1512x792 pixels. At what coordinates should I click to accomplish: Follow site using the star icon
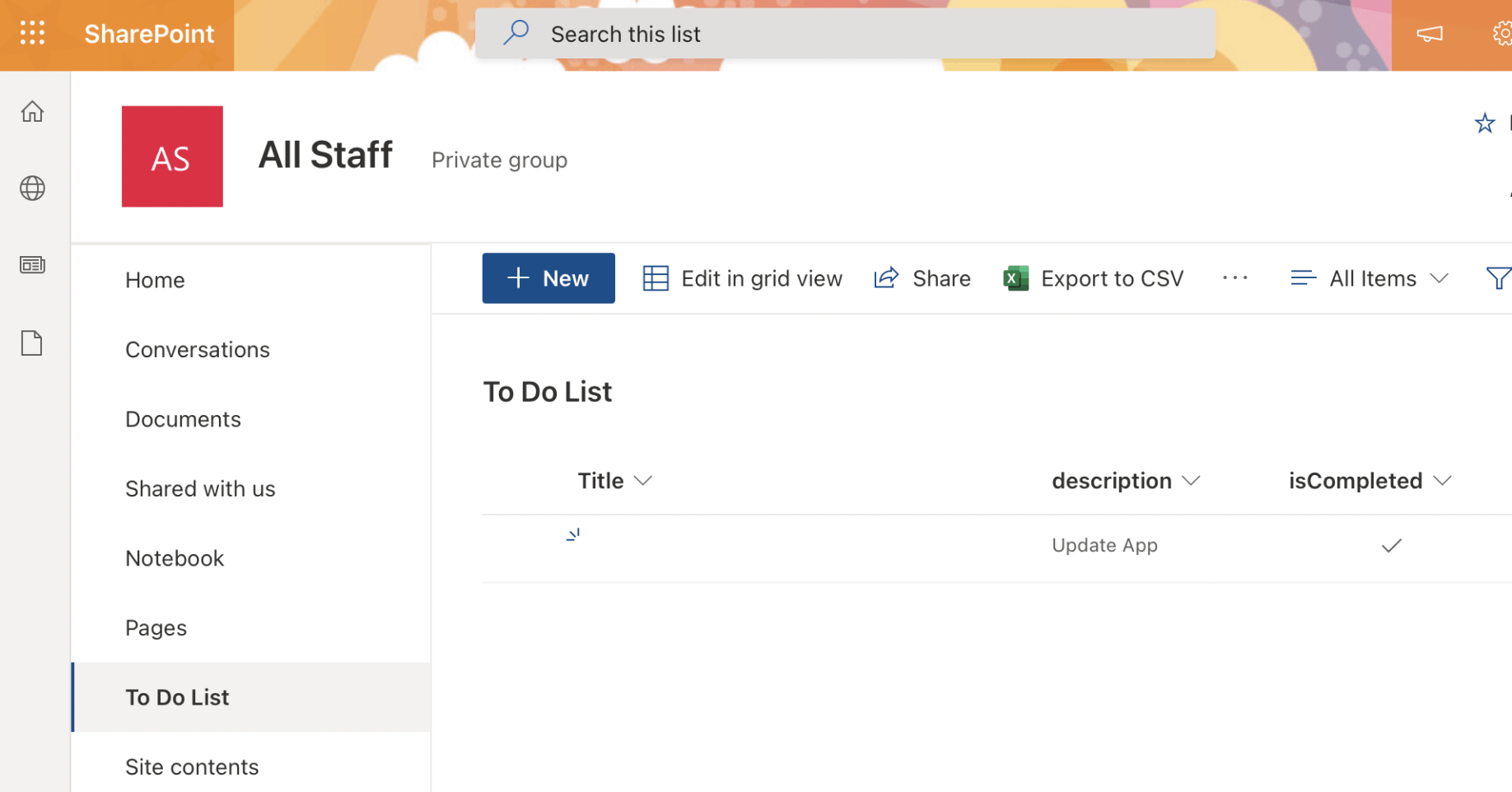1484,123
